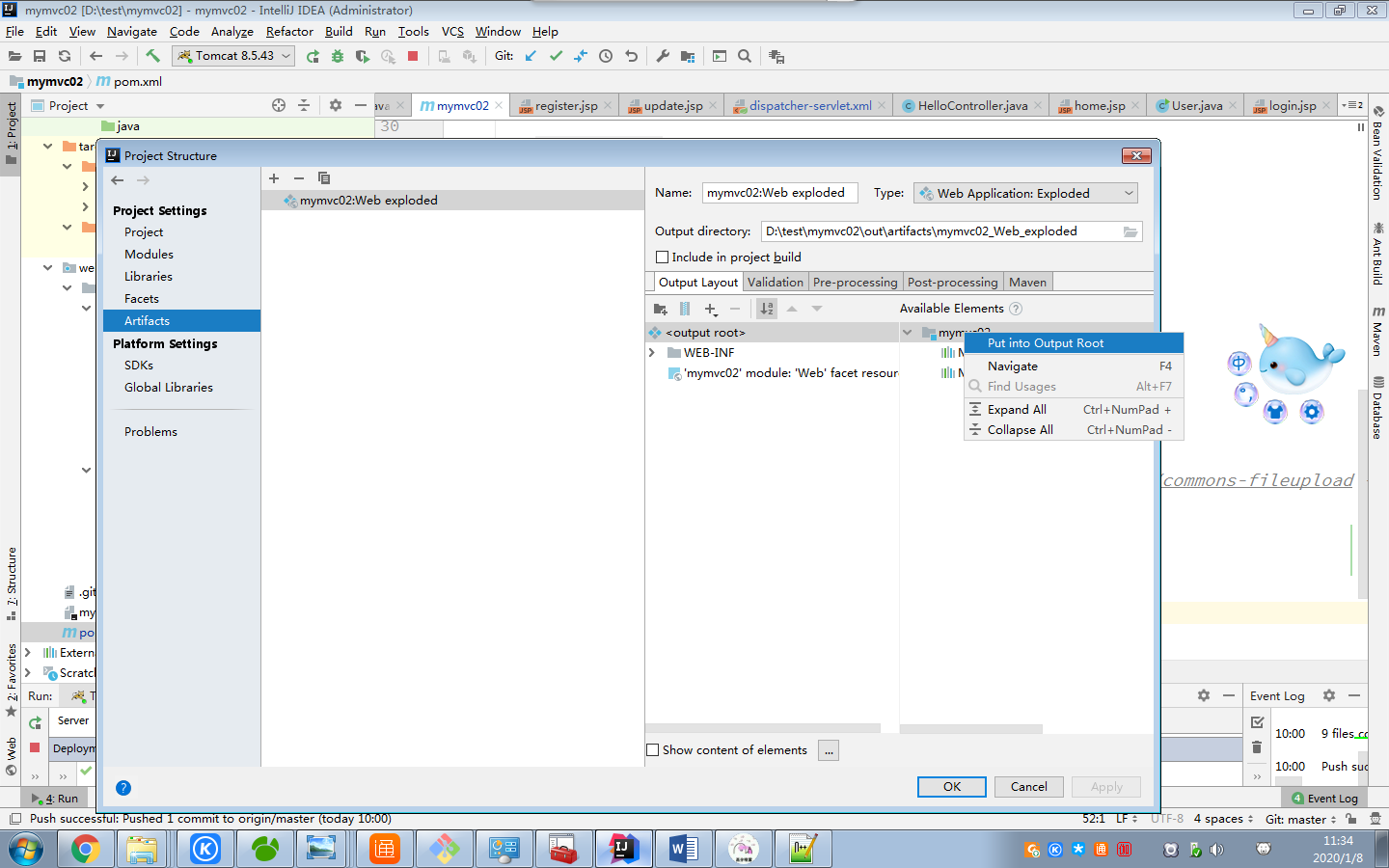Expand the Scratches tree node
The image size is (1389, 868).
click(28, 673)
